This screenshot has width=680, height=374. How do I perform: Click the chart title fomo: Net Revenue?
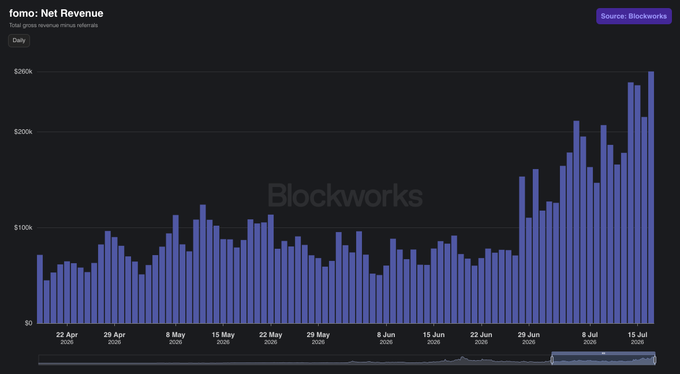coord(56,13)
